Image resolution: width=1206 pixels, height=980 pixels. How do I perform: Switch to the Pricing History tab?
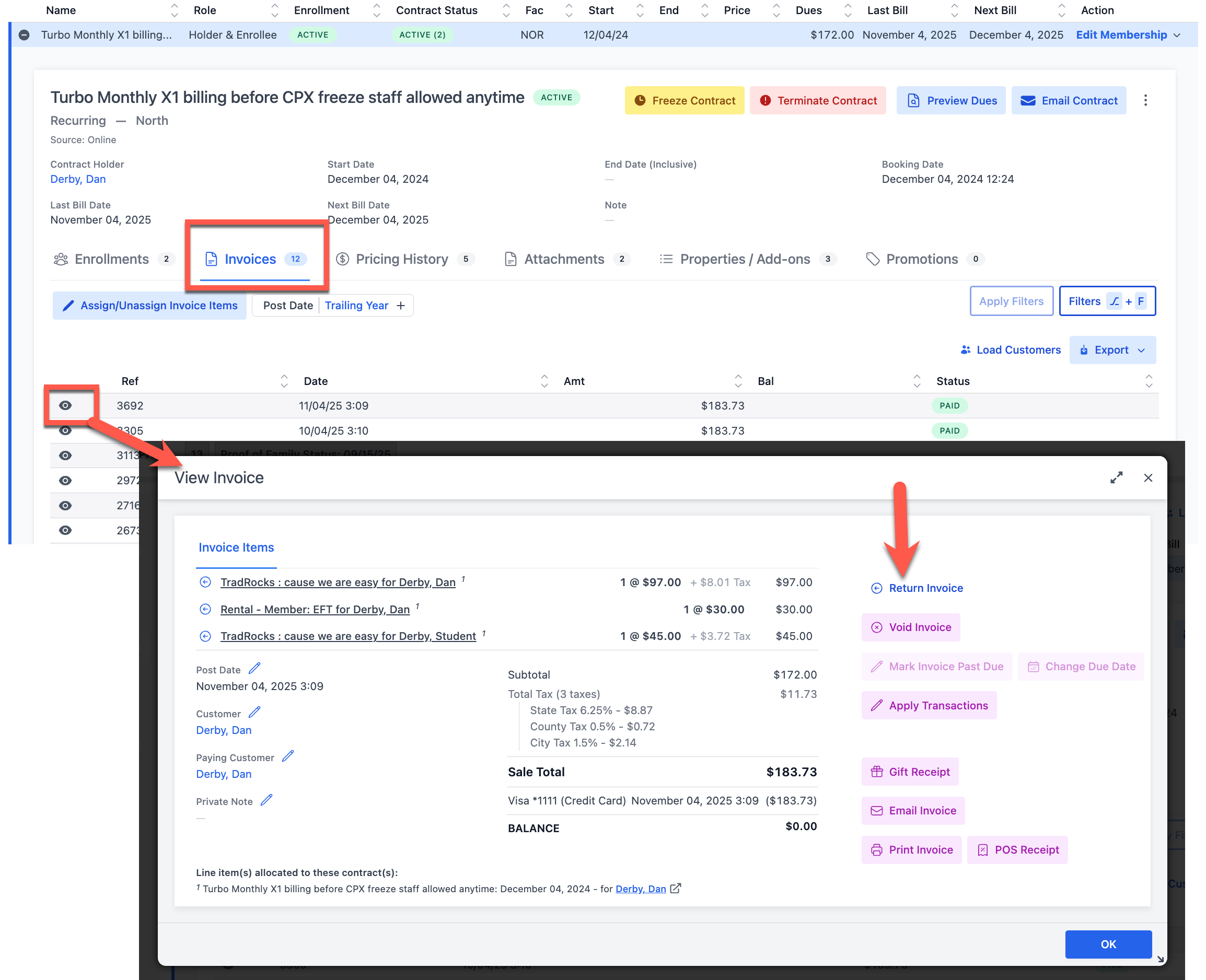(401, 259)
